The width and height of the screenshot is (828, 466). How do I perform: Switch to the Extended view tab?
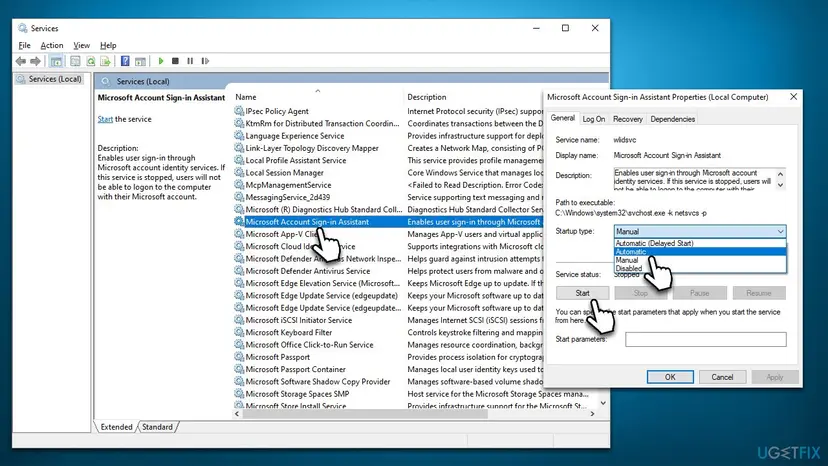116,427
